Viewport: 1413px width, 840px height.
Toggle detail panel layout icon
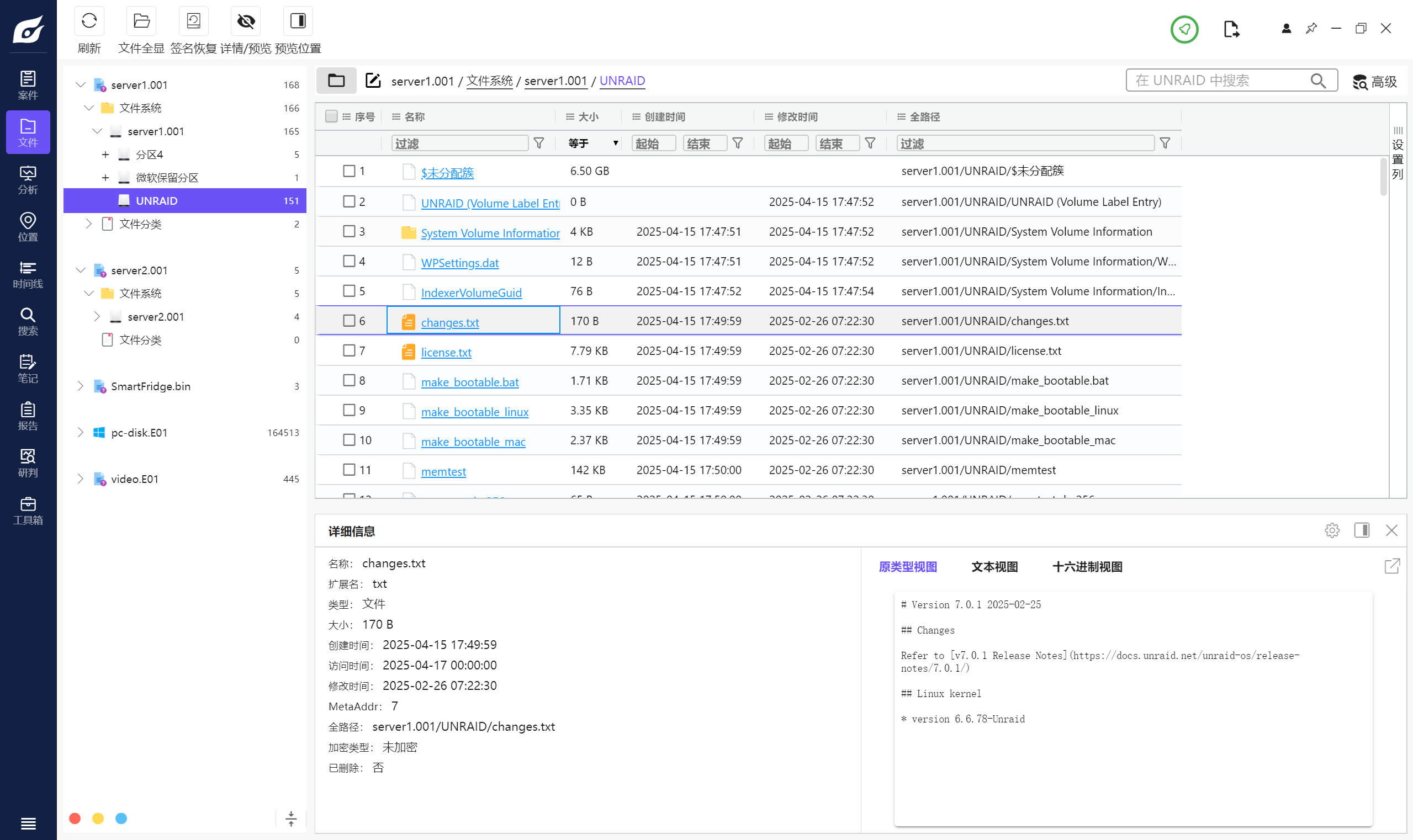pyautogui.click(x=1362, y=530)
